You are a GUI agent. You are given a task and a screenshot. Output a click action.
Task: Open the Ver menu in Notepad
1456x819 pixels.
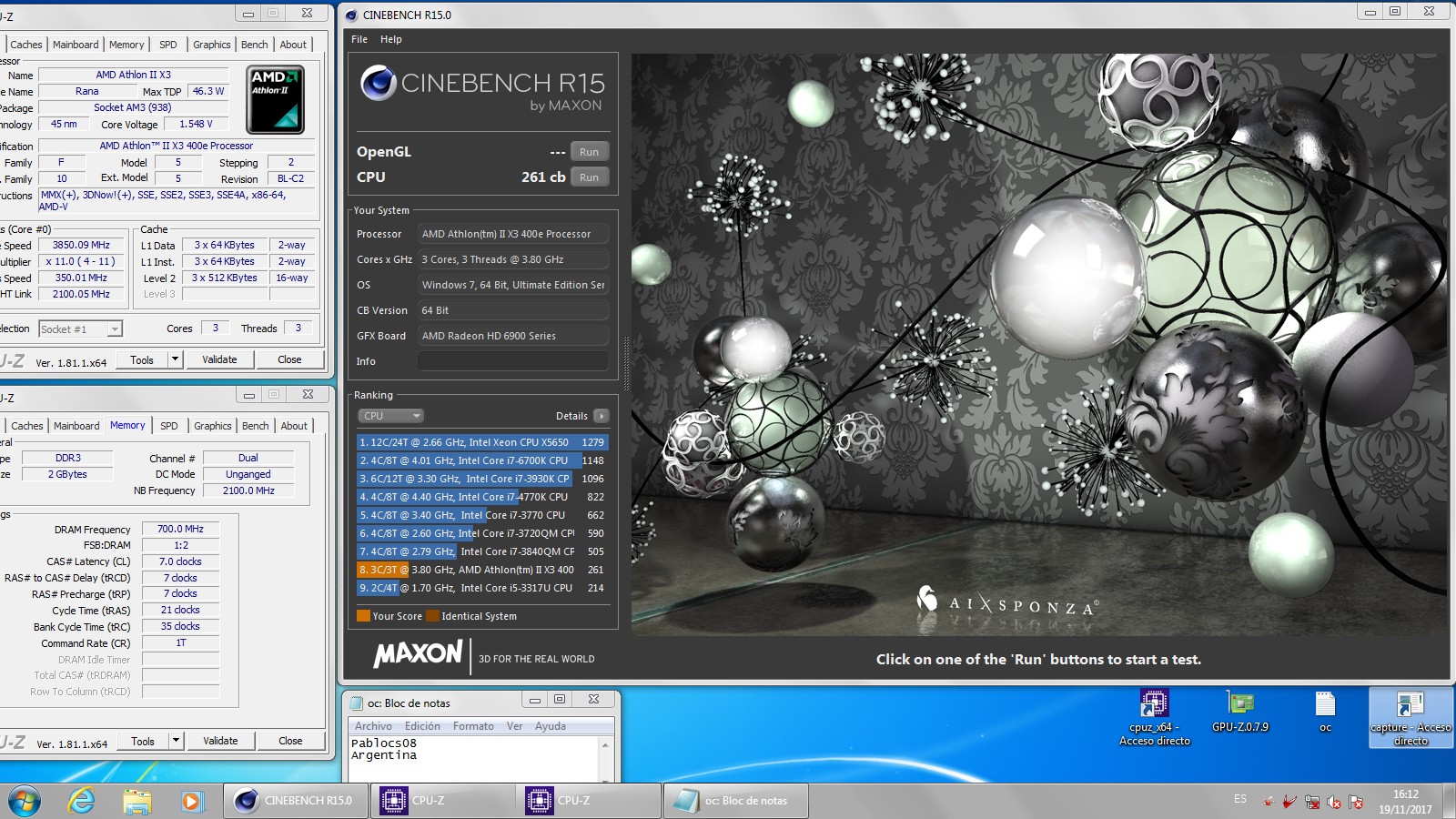point(514,726)
